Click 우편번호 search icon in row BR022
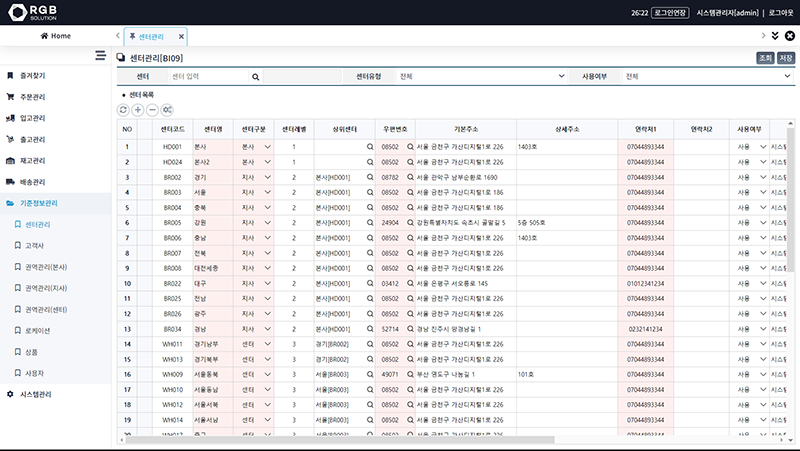The image size is (800, 451). (410, 284)
